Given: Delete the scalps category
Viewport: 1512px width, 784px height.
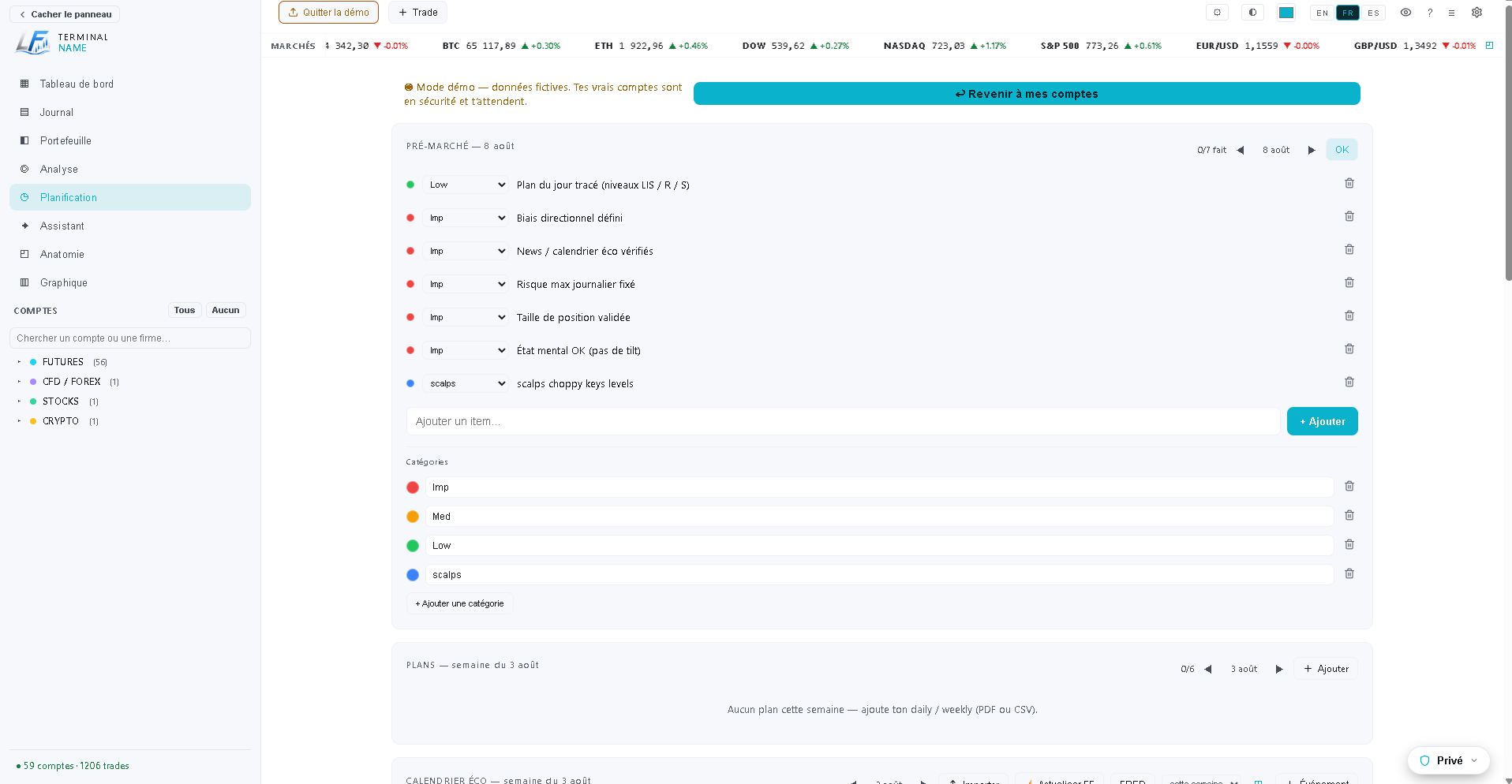Looking at the screenshot, I should point(1349,573).
